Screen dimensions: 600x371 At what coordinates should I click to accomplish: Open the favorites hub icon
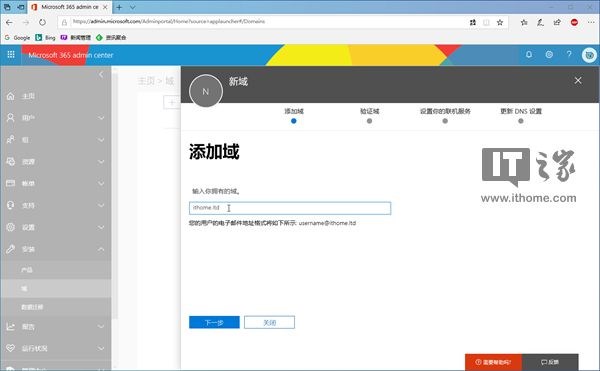coord(524,23)
